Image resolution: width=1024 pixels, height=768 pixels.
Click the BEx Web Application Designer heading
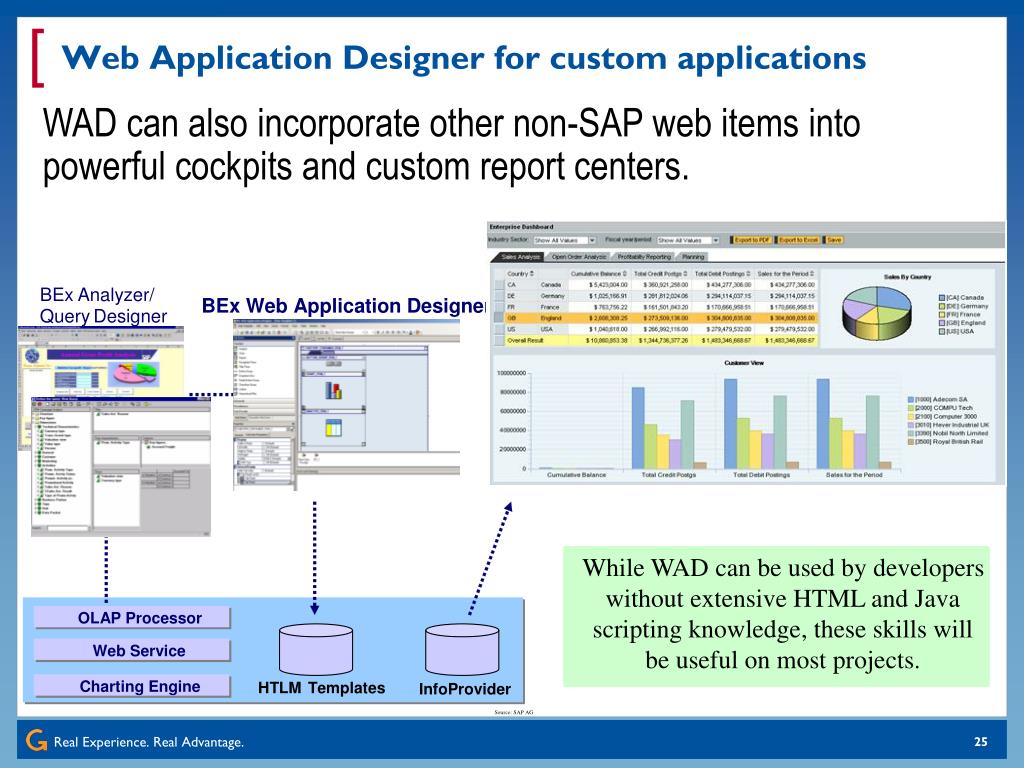(x=344, y=306)
